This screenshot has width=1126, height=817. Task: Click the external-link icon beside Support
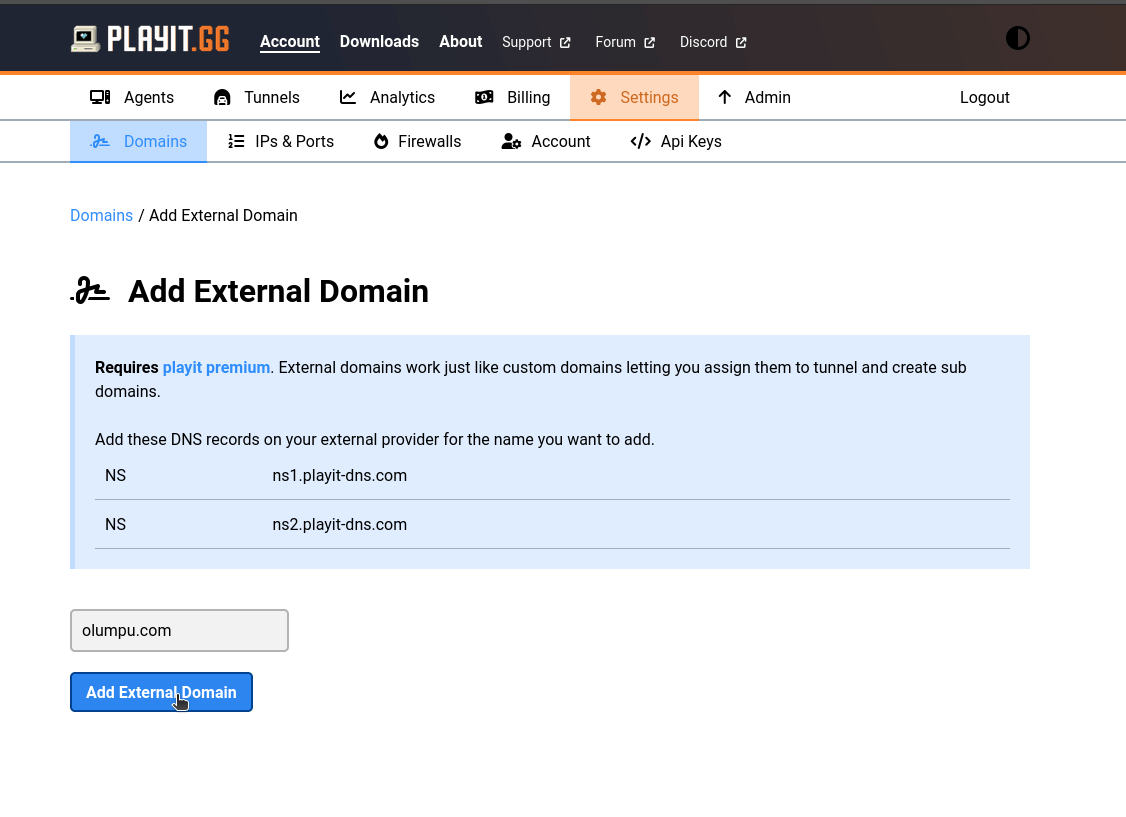566,42
